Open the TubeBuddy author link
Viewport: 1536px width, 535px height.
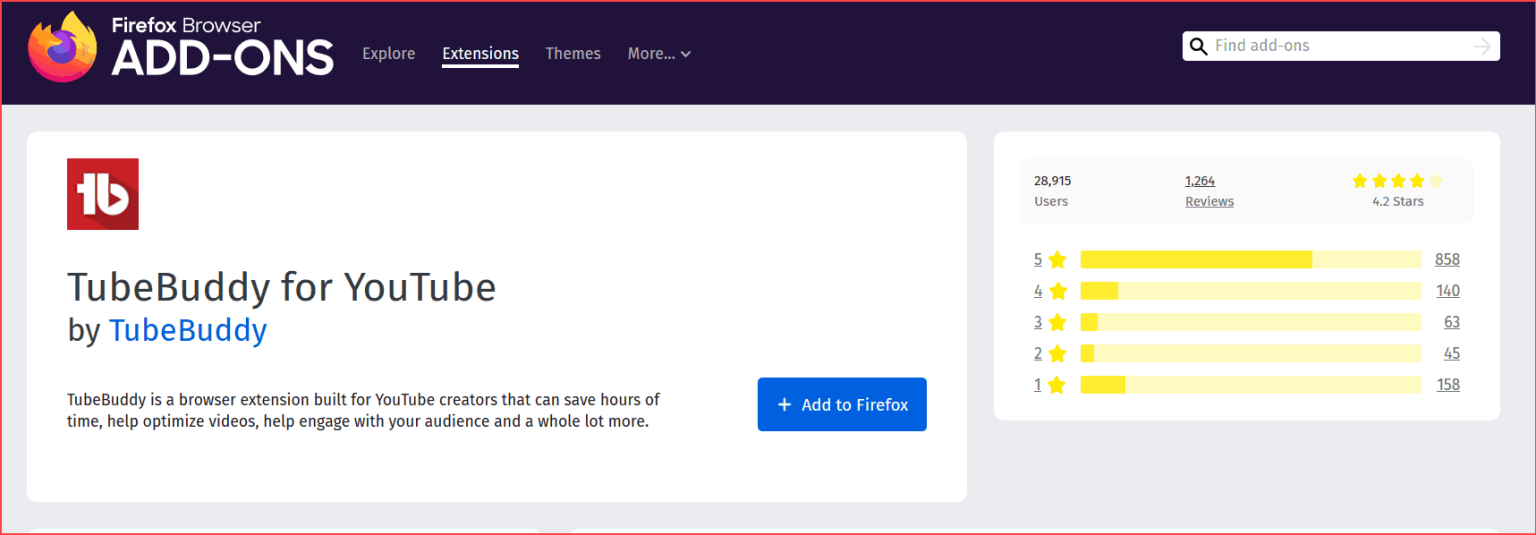(x=188, y=331)
